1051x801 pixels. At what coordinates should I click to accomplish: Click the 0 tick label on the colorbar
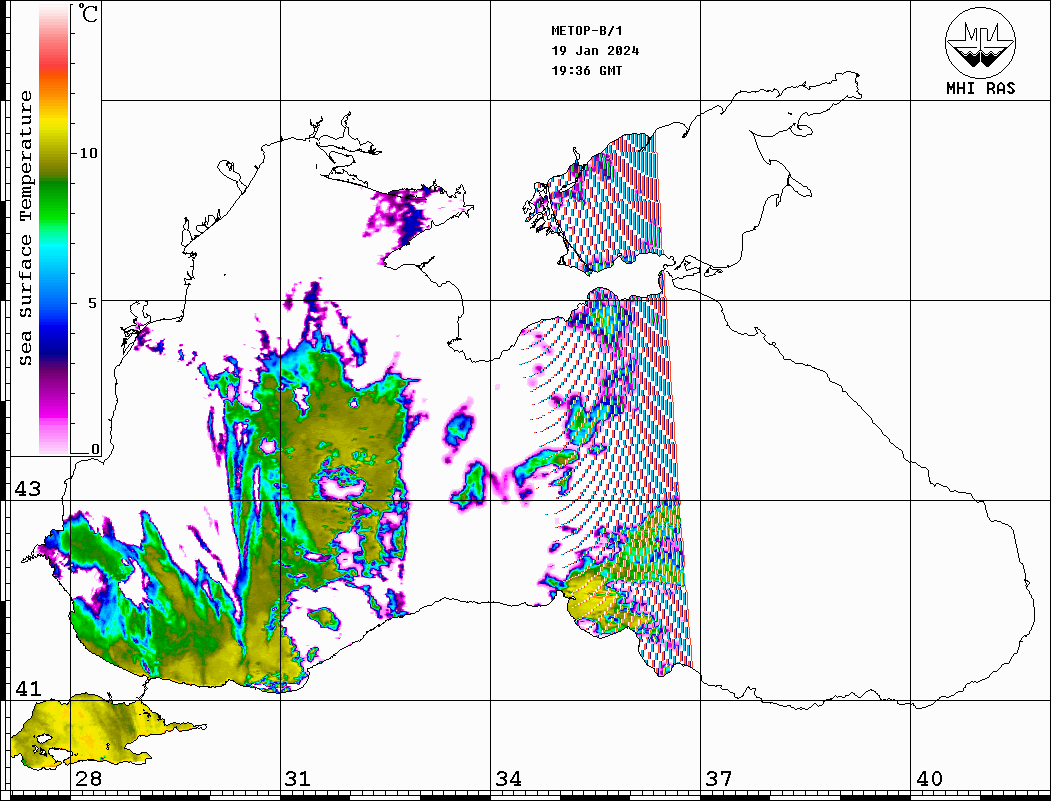pyautogui.click(x=95, y=449)
